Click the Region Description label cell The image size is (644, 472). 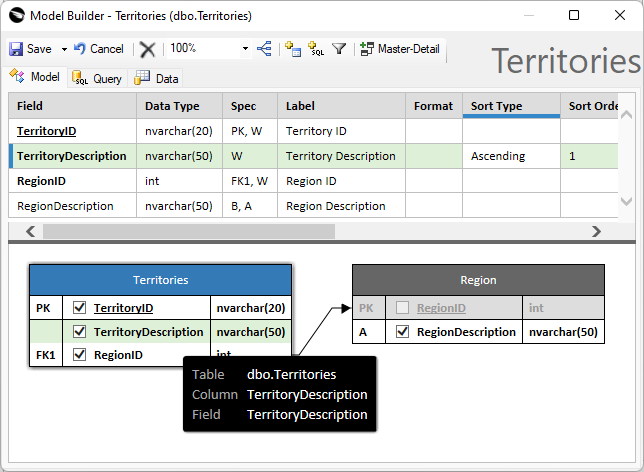pos(342,206)
